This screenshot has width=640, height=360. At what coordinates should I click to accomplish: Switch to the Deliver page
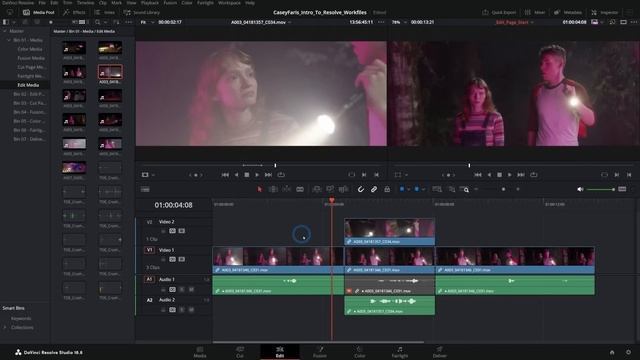[x=440, y=352]
